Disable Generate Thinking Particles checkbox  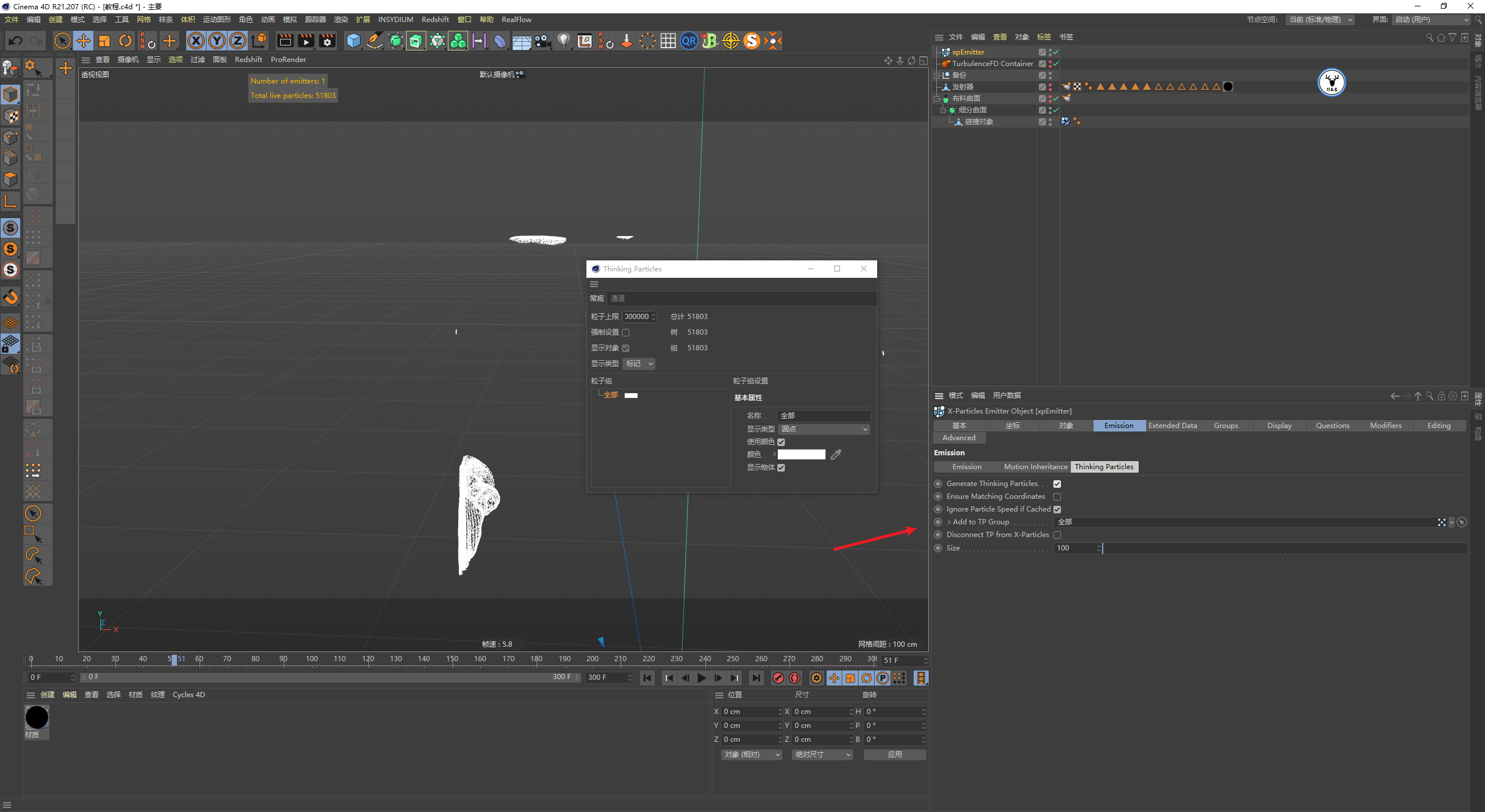pyautogui.click(x=1057, y=484)
